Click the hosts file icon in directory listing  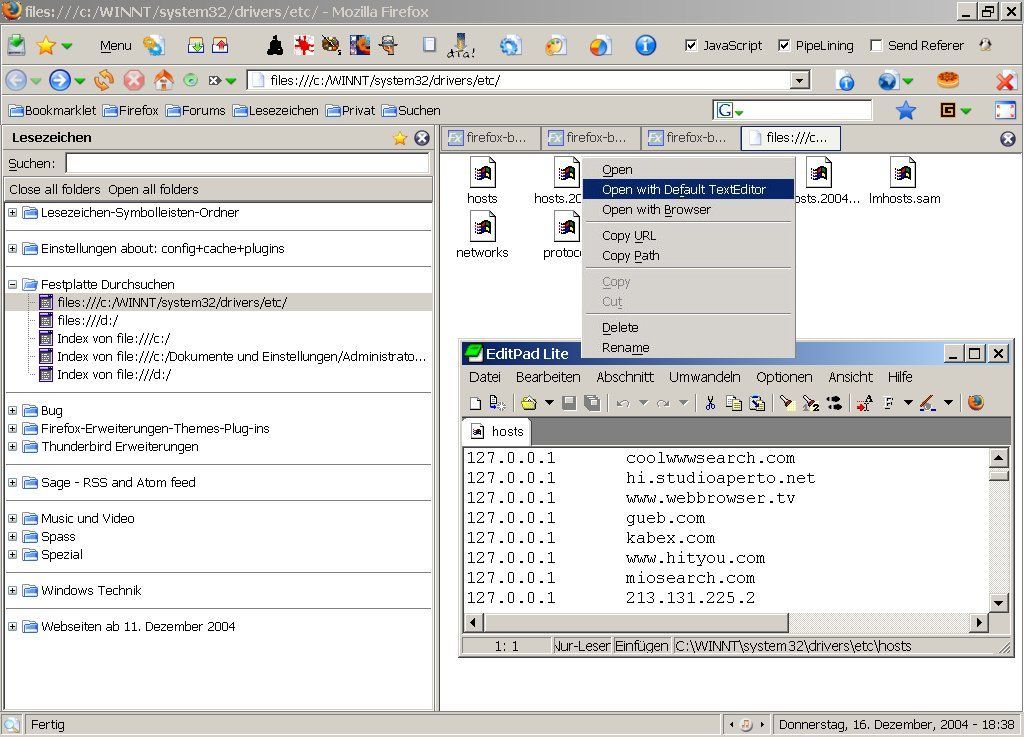(483, 173)
